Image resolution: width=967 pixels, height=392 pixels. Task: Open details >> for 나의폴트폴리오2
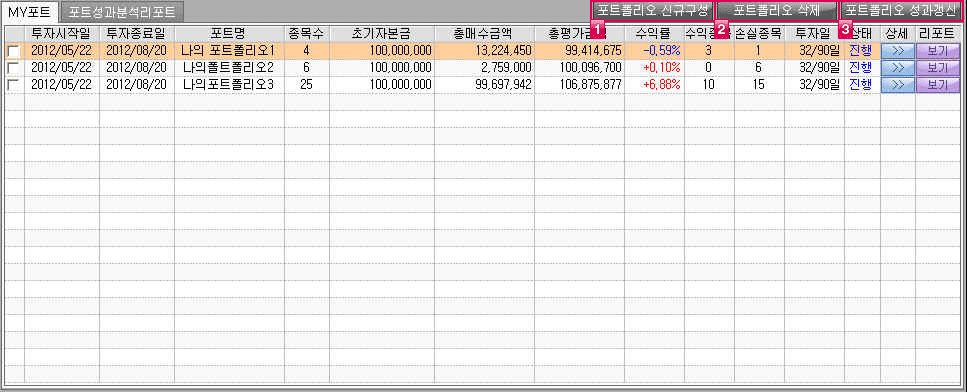897,67
